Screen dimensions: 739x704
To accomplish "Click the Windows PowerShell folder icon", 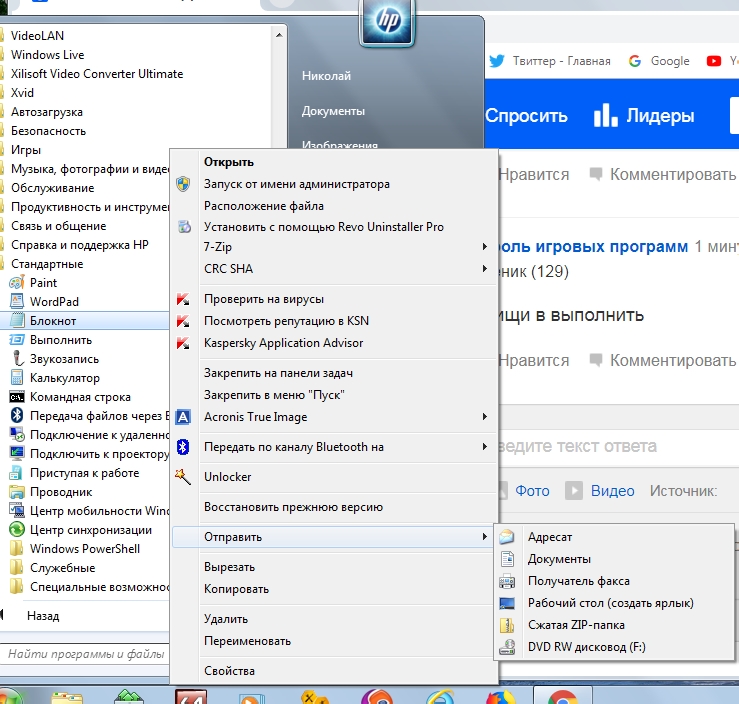I will (x=16, y=548).
